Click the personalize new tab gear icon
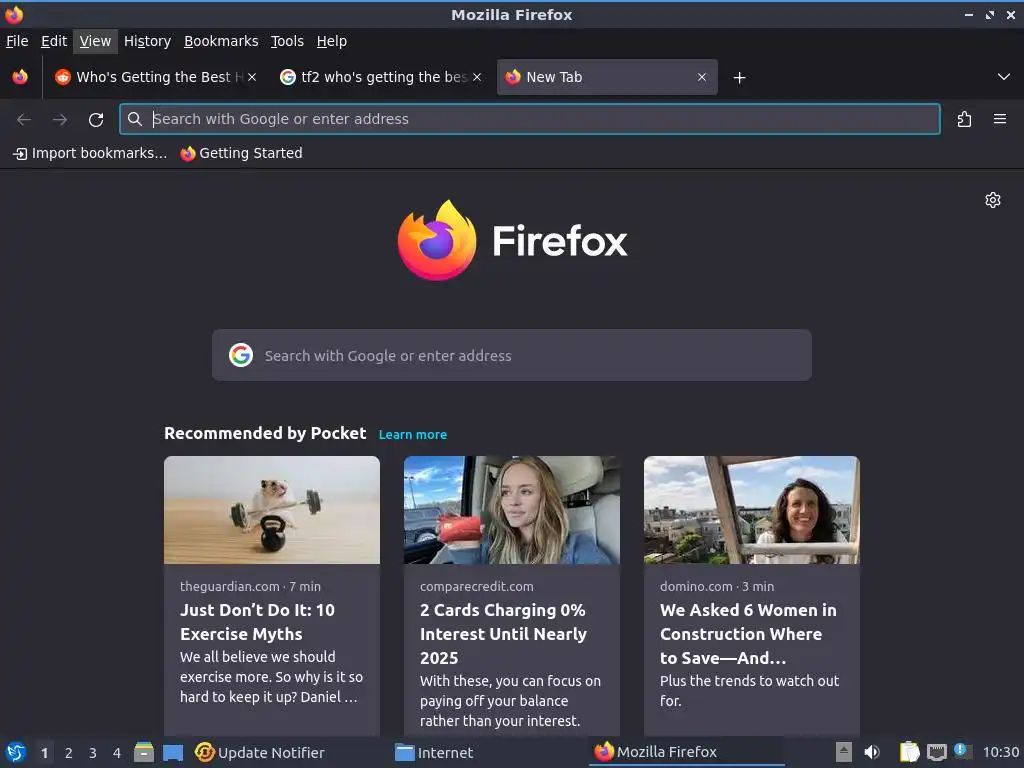Viewport: 1024px width, 768px height. [993, 200]
